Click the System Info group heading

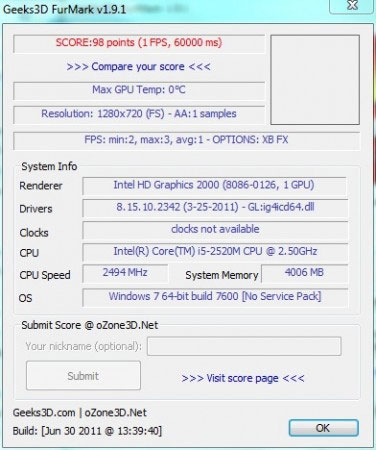[x=49, y=166]
